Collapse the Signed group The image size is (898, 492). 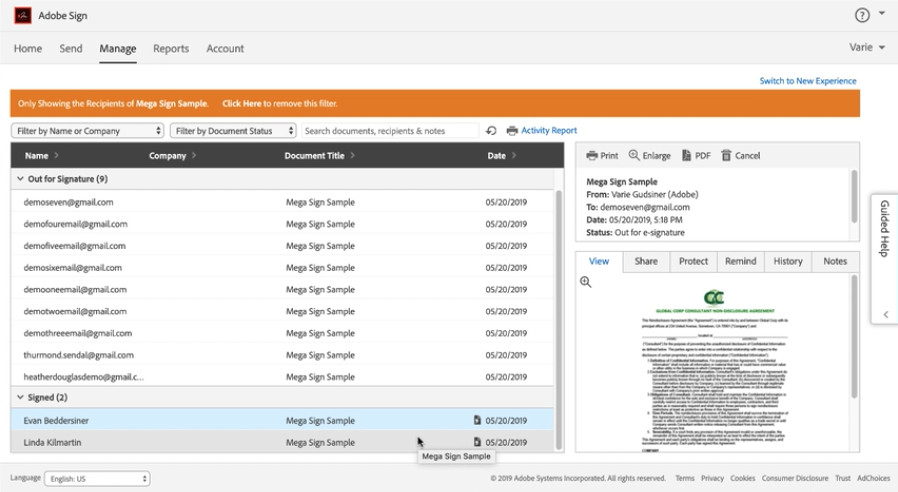pyautogui.click(x=19, y=398)
